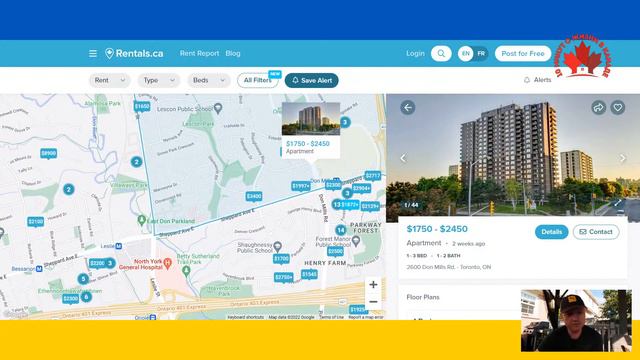Viewport: 640px width, 360px height.
Task: Click the North York General Hospital pin
Action: click(x=167, y=263)
